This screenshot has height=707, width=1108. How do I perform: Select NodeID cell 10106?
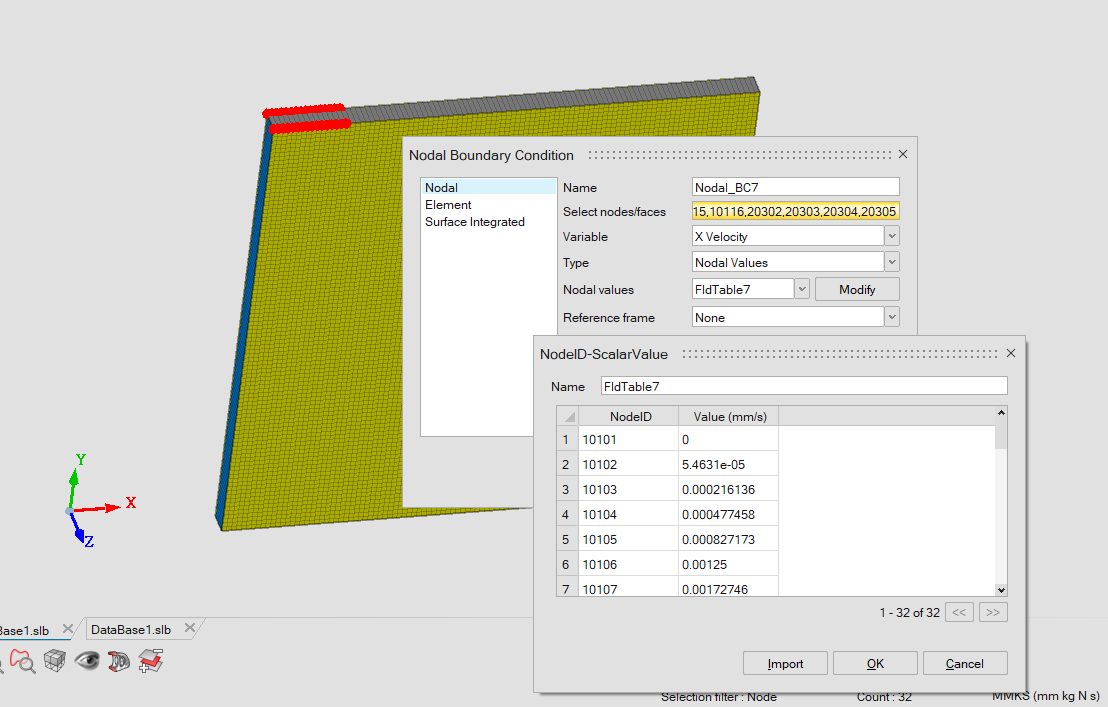click(x=628, y=564)
